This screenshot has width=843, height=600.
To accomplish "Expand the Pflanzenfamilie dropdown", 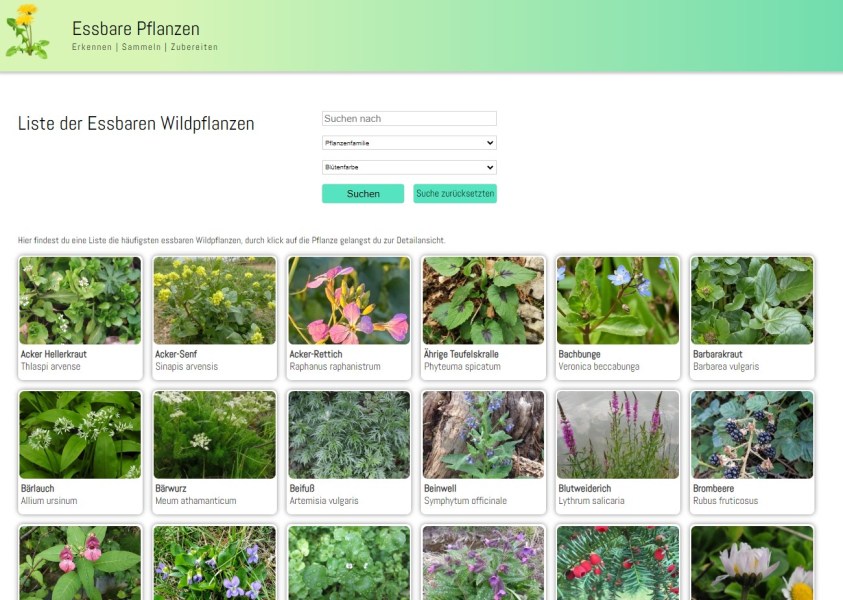I will click(x=409, y=143).
